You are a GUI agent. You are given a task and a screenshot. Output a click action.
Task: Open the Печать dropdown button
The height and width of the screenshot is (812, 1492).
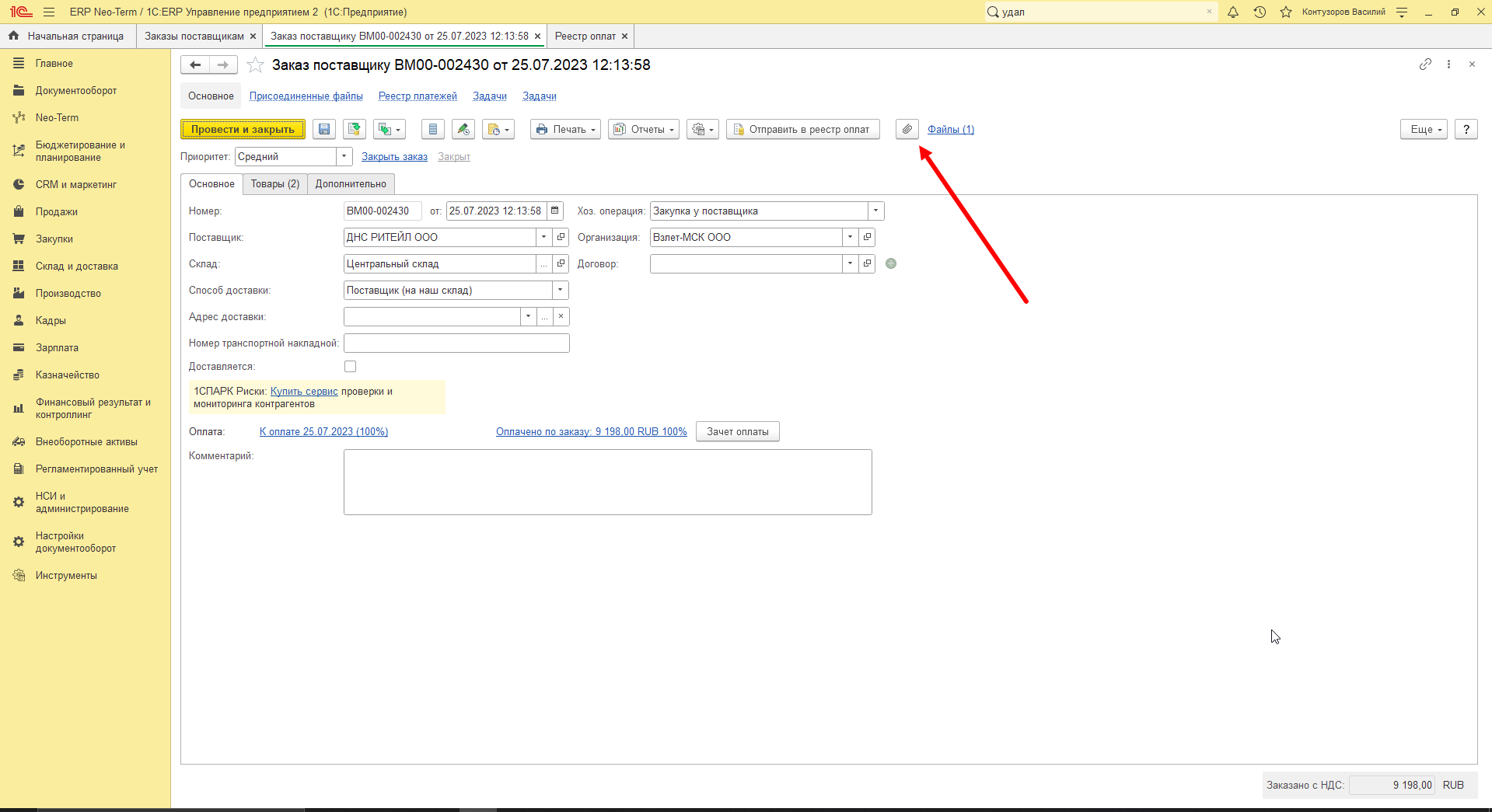566,130
